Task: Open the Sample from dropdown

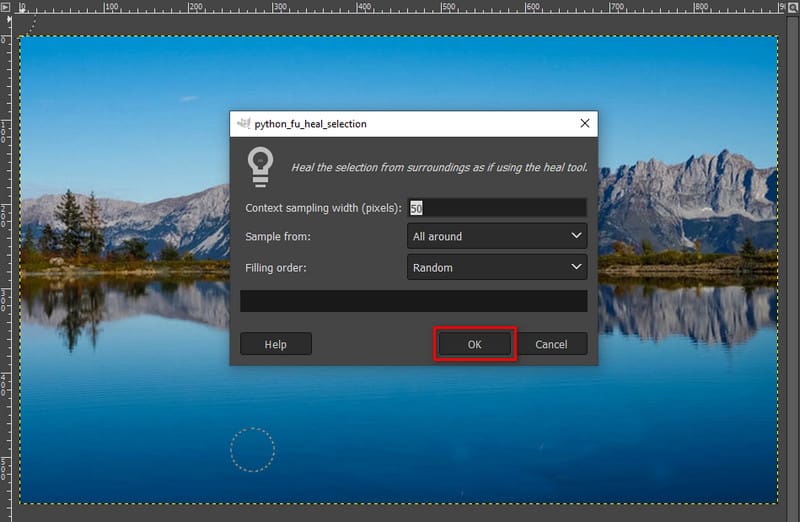Action: tap(497, 237)
